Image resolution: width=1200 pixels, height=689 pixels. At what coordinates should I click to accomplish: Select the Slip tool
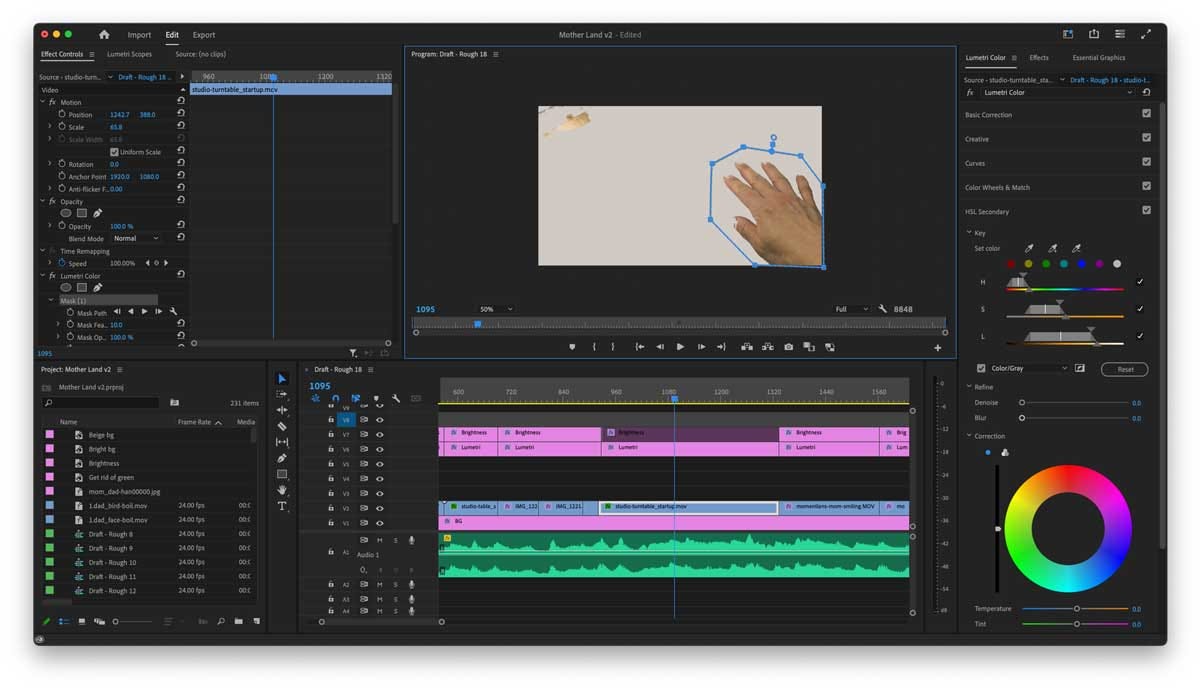[x=282, y=442]
